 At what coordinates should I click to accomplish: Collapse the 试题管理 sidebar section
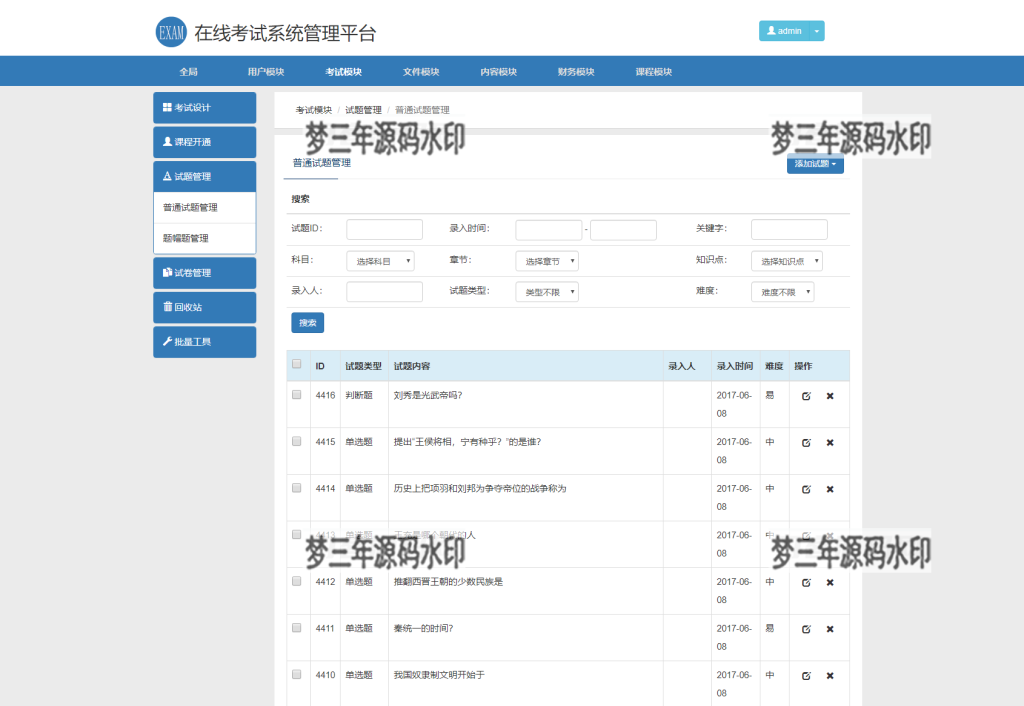coord(204,176)
